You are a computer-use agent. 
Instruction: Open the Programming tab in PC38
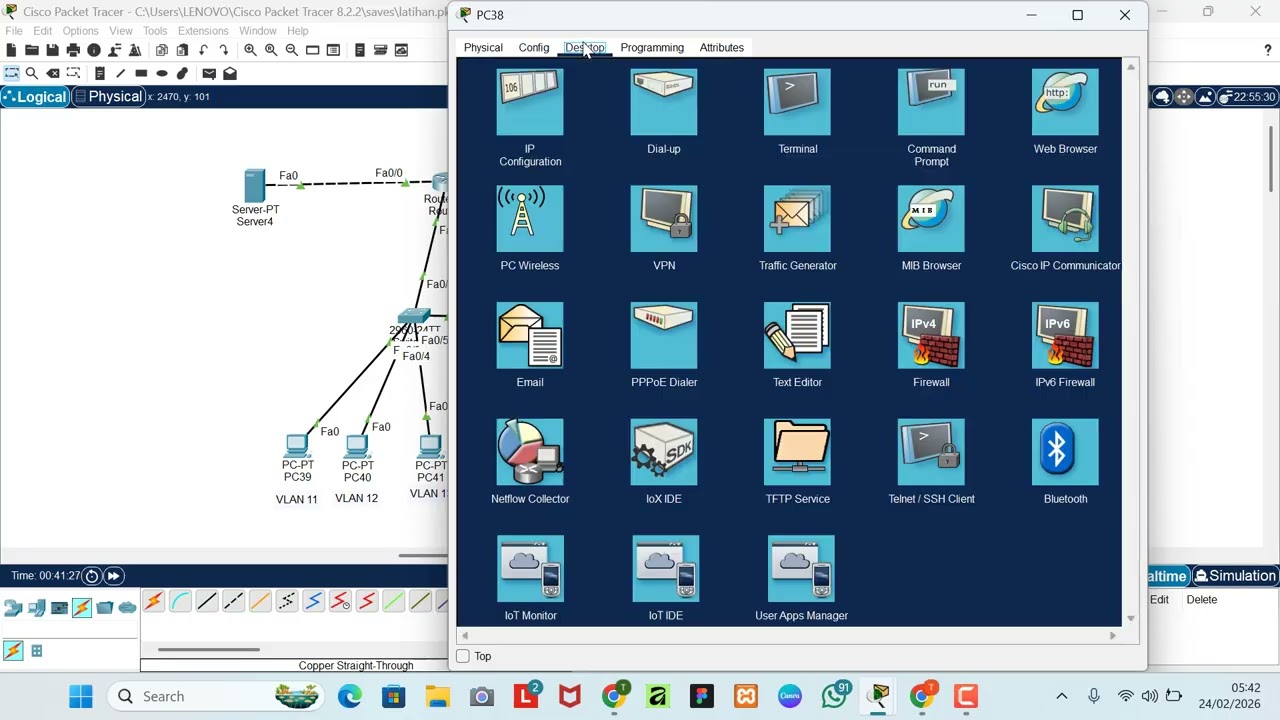click(652, 47)
